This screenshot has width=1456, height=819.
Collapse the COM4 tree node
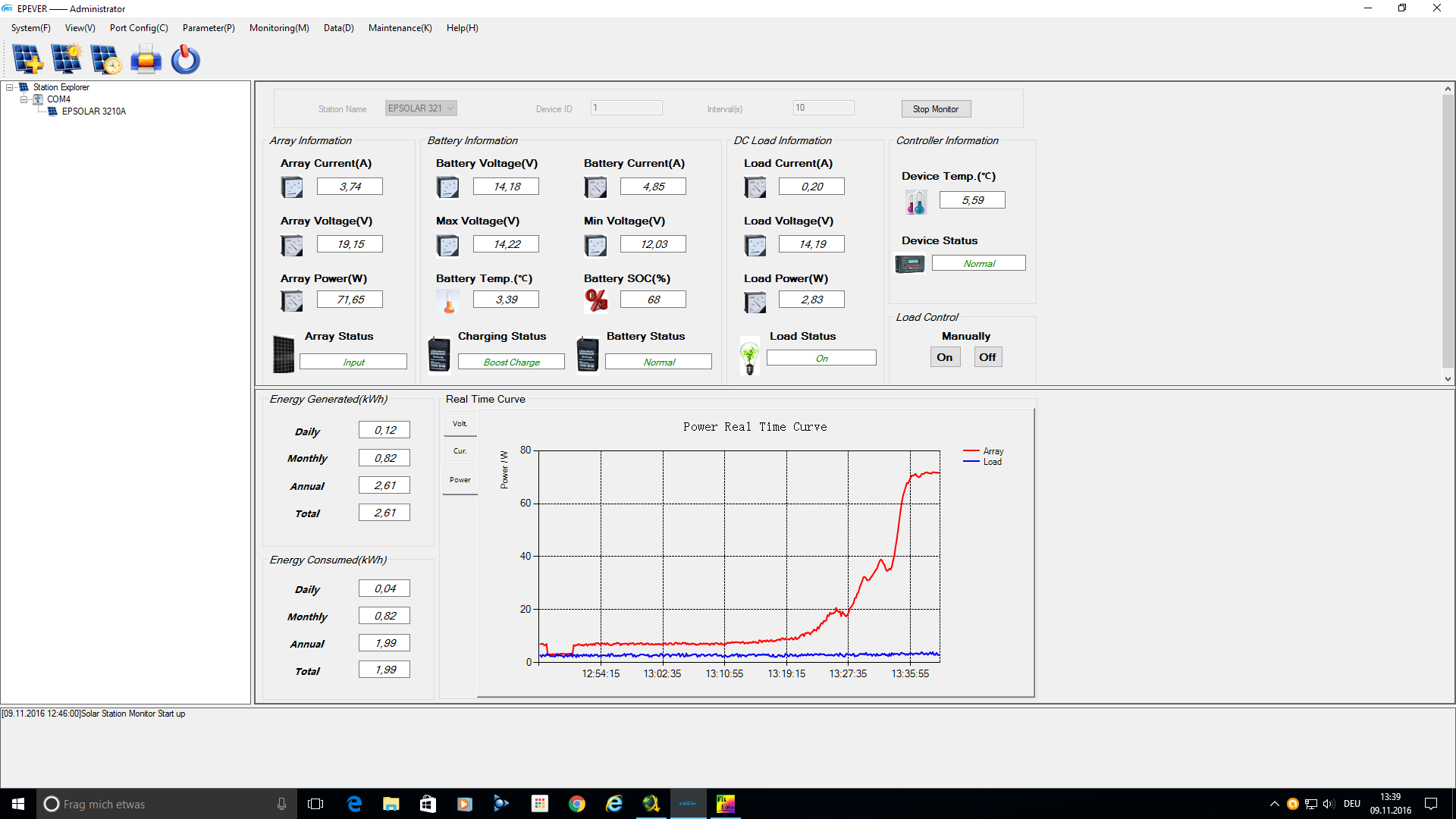click(x=24, y=99)
